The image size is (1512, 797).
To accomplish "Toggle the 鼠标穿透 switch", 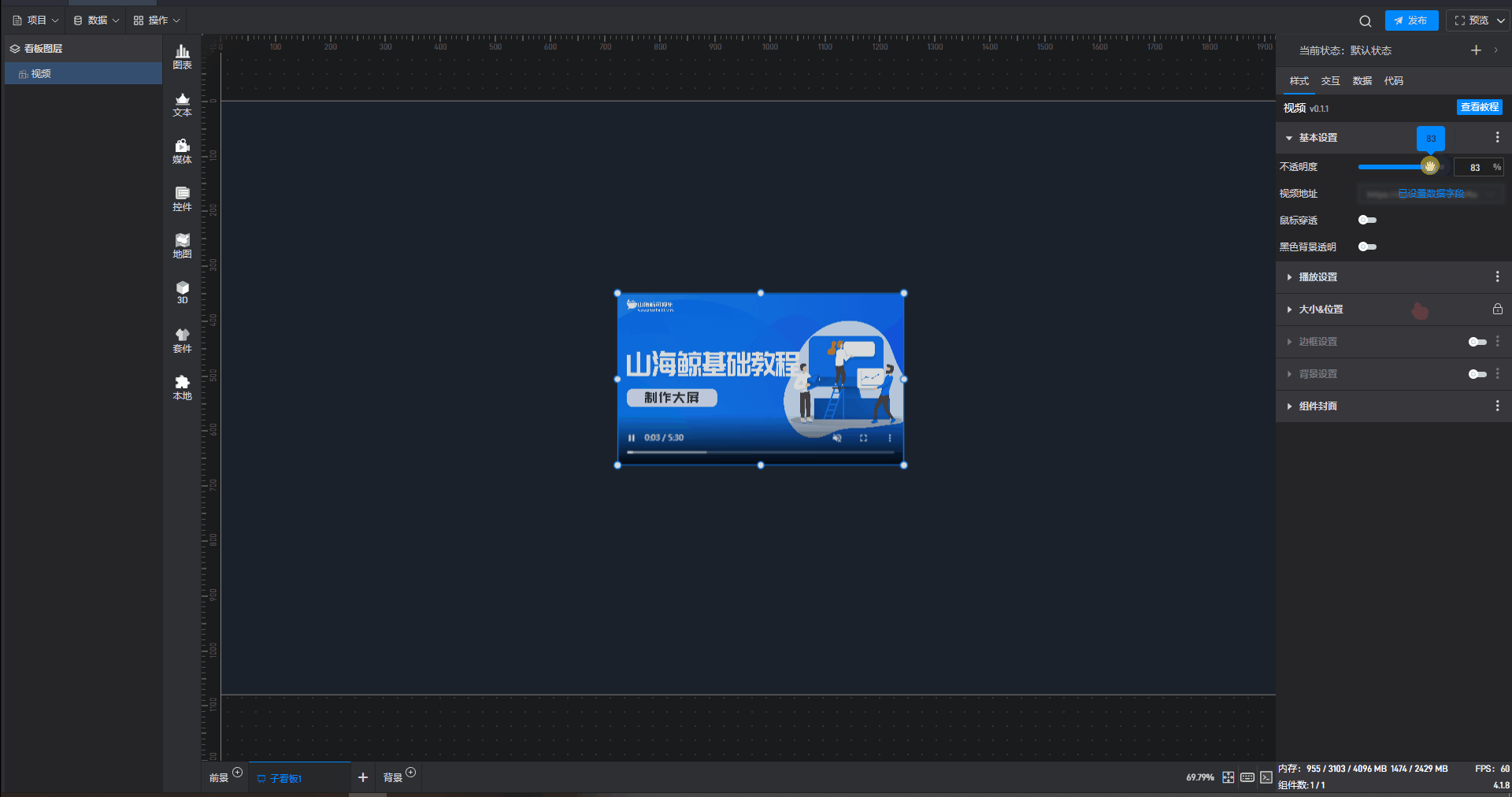I will (x=1368, y=221).
